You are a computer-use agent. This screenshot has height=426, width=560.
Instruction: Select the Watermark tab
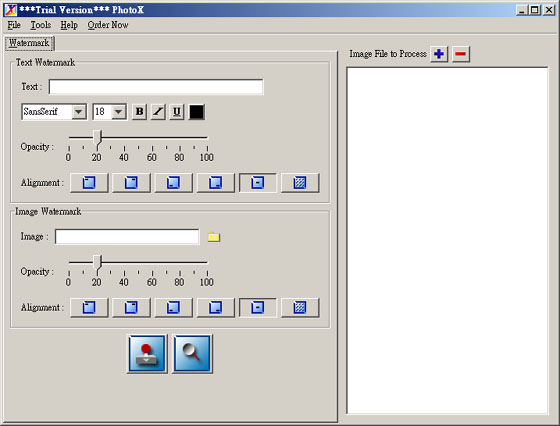point(29,43)
